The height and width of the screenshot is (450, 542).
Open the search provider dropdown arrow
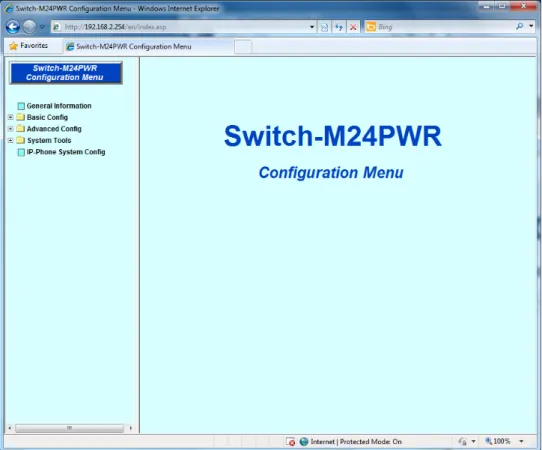click(x=531, y=26)
